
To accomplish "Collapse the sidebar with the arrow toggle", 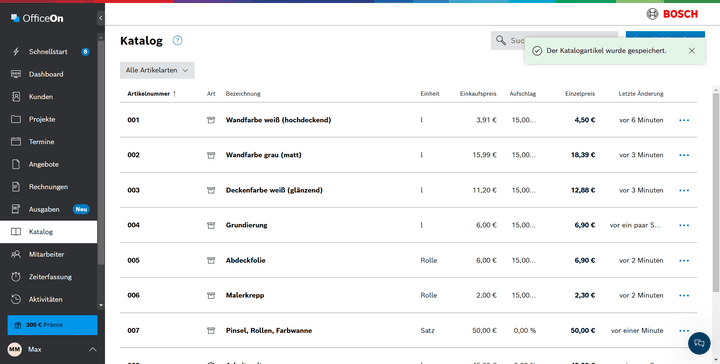I will point(101,18).
